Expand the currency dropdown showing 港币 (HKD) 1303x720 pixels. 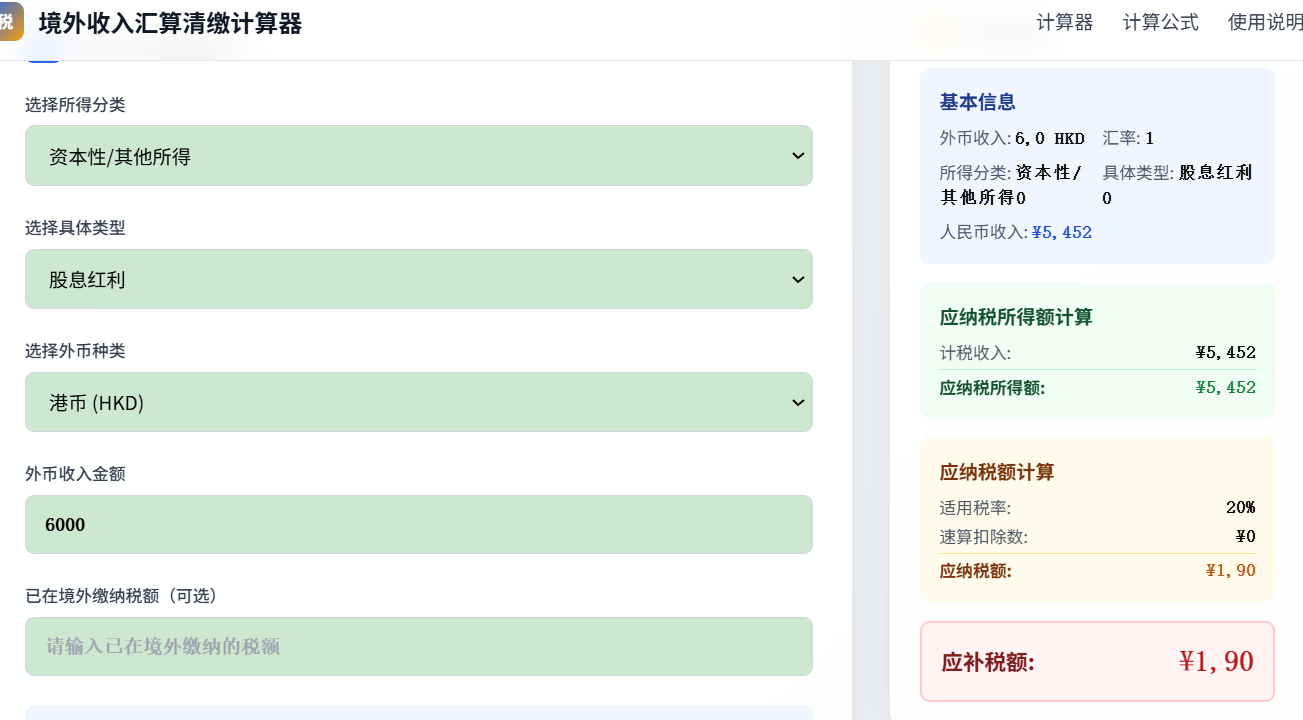(418, 402)
